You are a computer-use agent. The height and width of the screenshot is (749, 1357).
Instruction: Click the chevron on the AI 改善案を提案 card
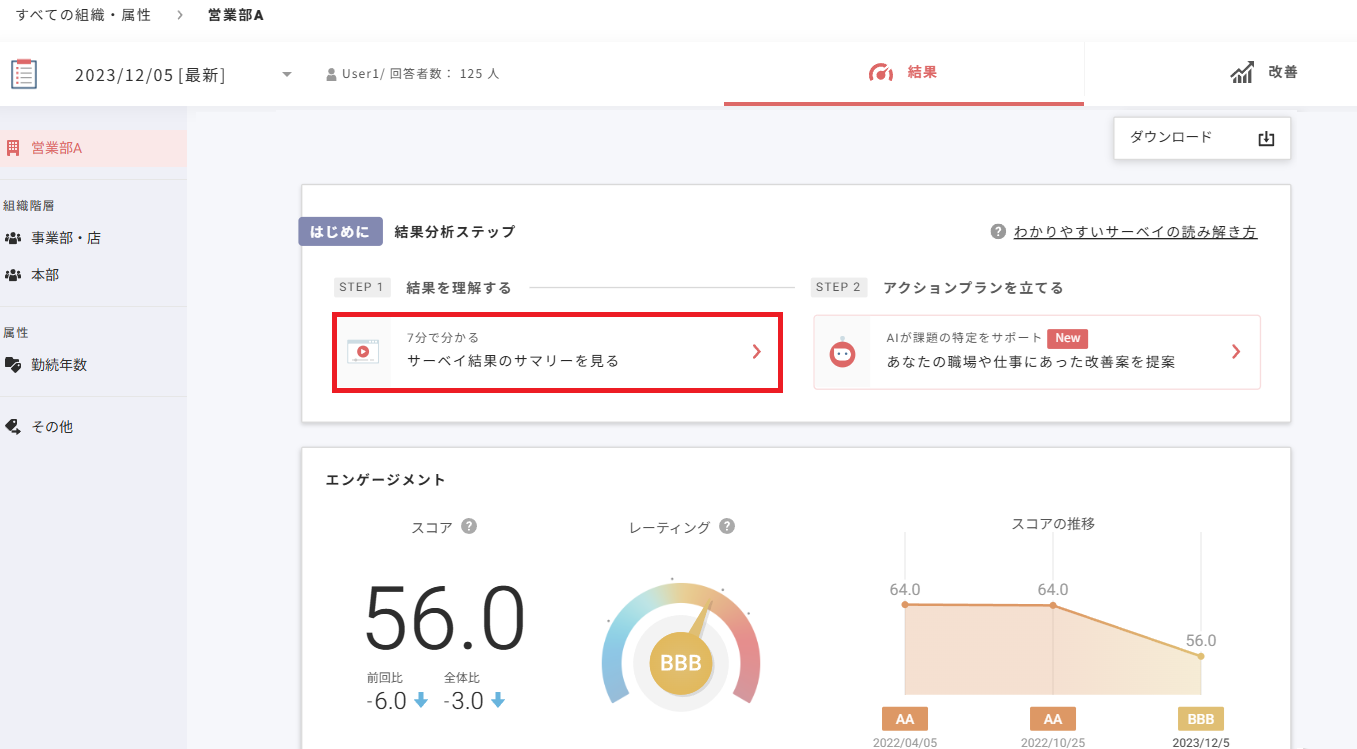coord(1236,352)
